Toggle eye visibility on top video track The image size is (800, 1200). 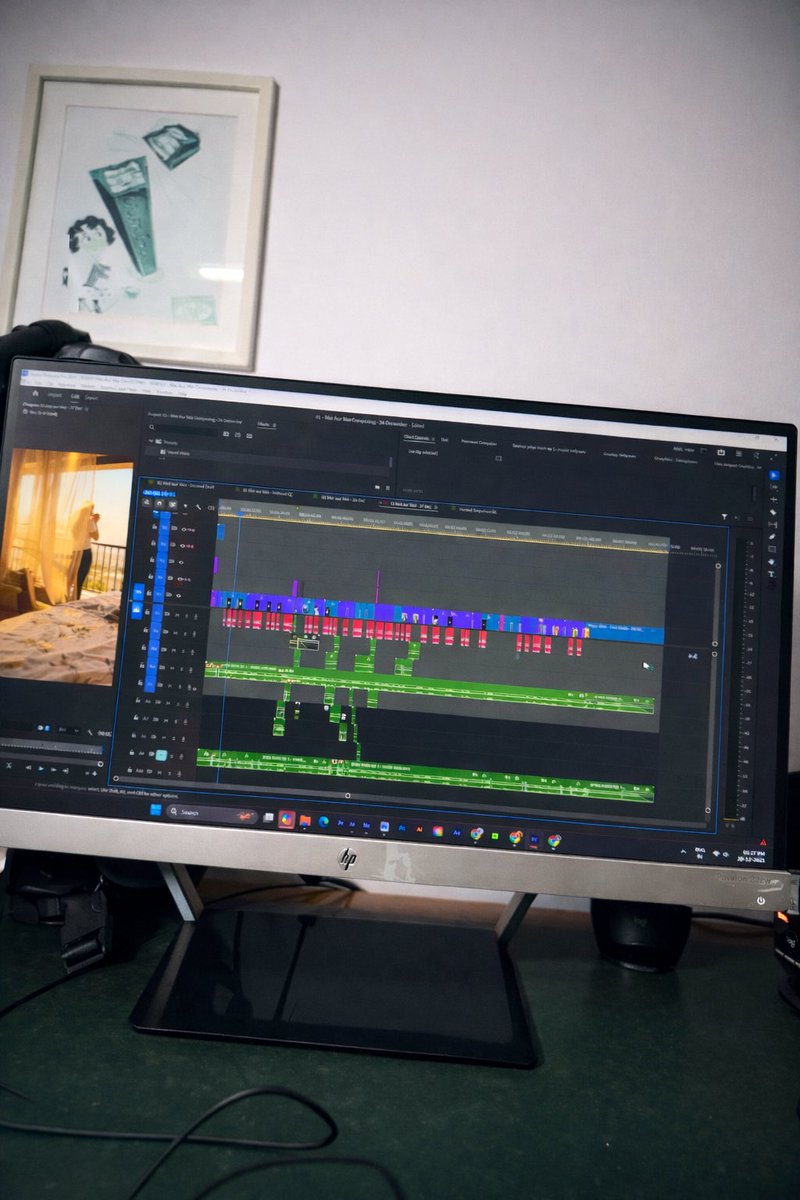pyautogui.click(x=184, y=529)
